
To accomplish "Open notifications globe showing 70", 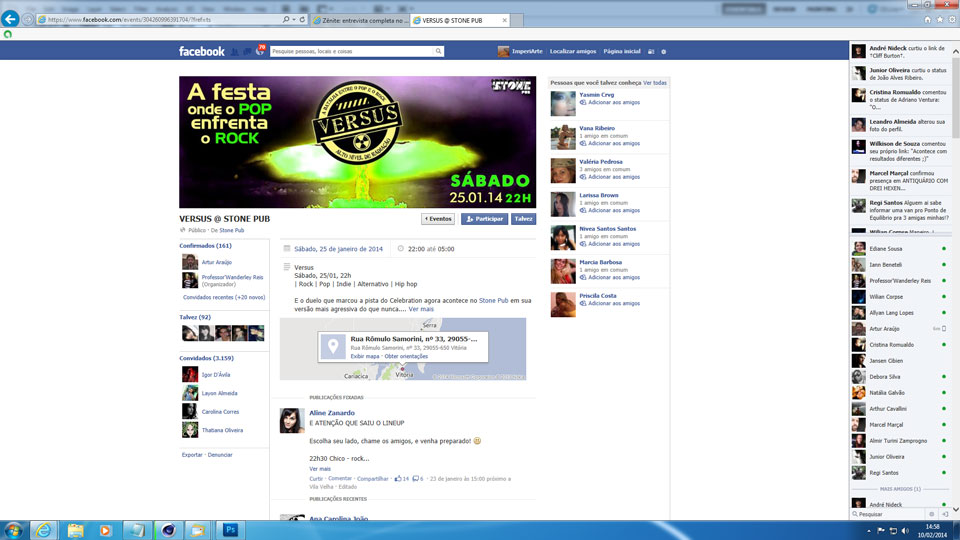I will (260, 50).
